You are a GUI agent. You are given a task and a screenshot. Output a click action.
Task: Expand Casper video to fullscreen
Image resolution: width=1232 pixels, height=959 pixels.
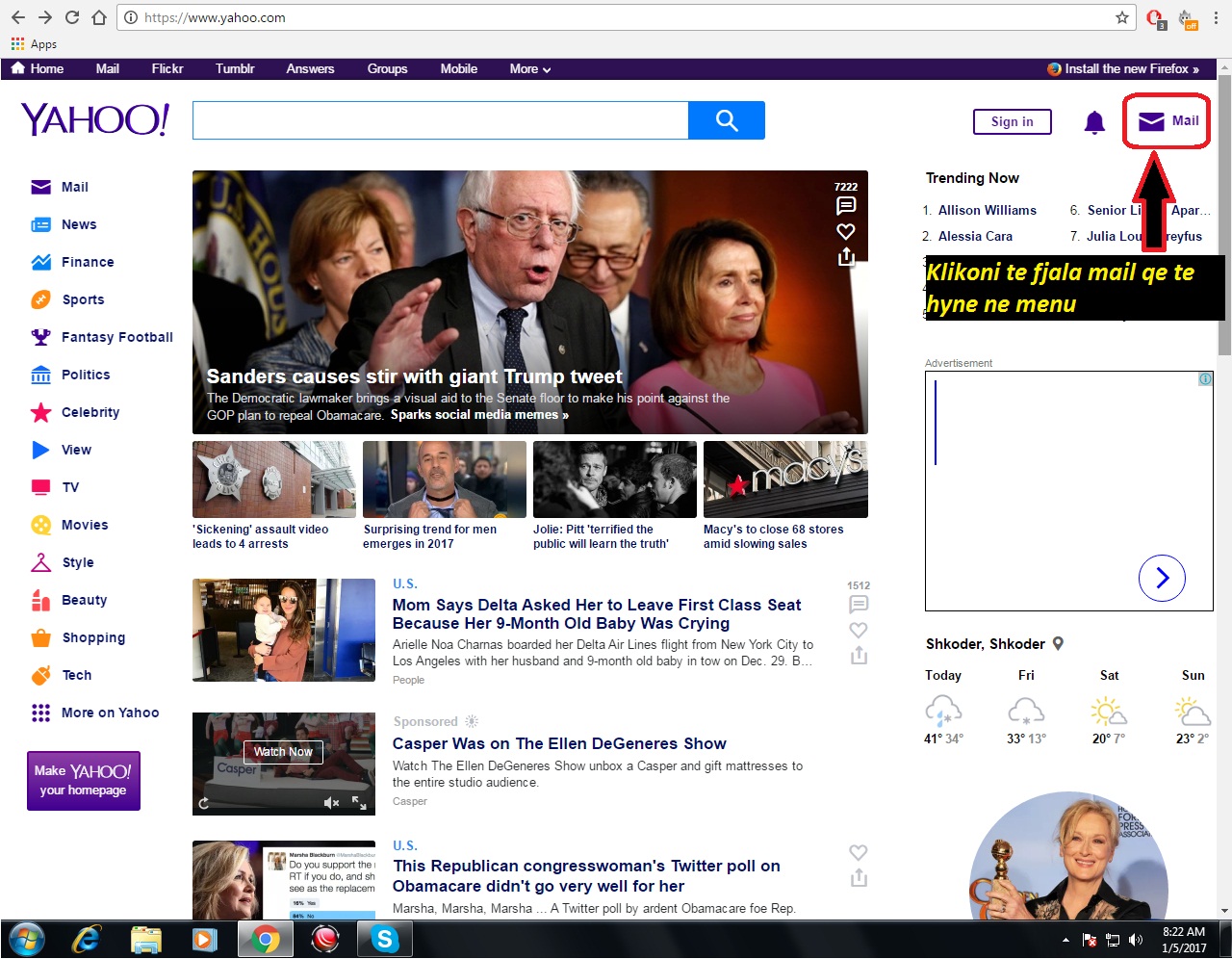[x=359, y=802]
